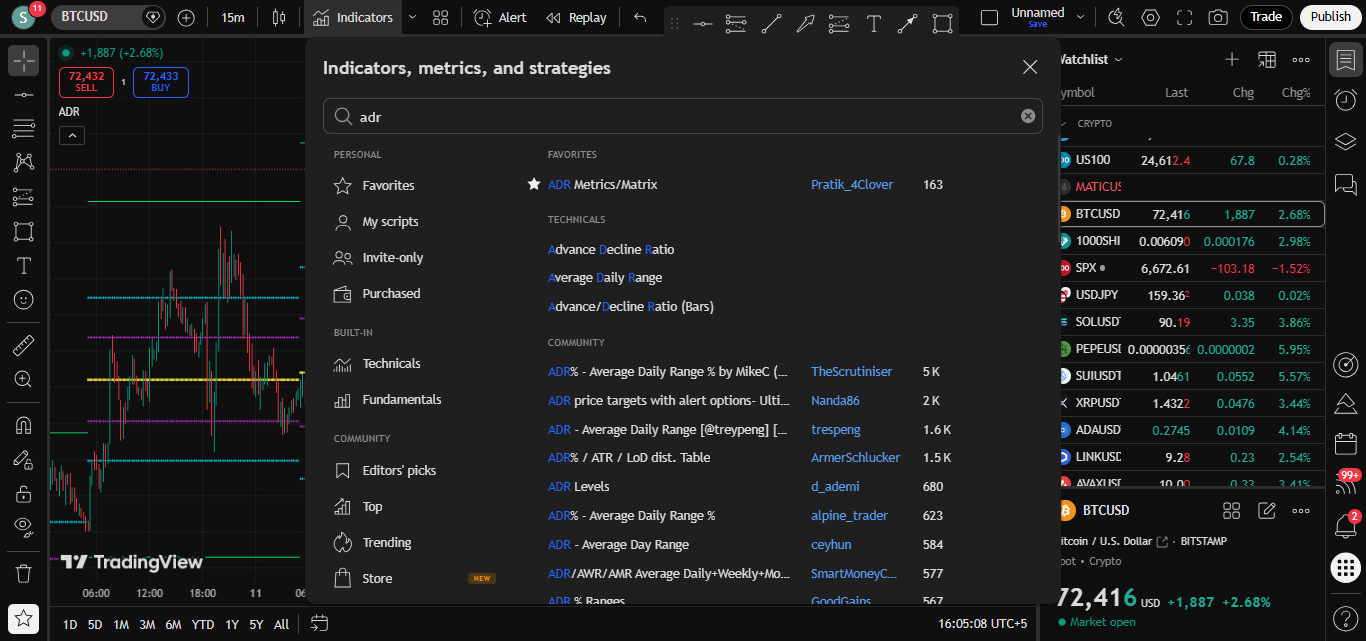This screenshot has height=641, width=1366.
Task: Take a chart snapshot with camera icon
Action: point(1217,17)
